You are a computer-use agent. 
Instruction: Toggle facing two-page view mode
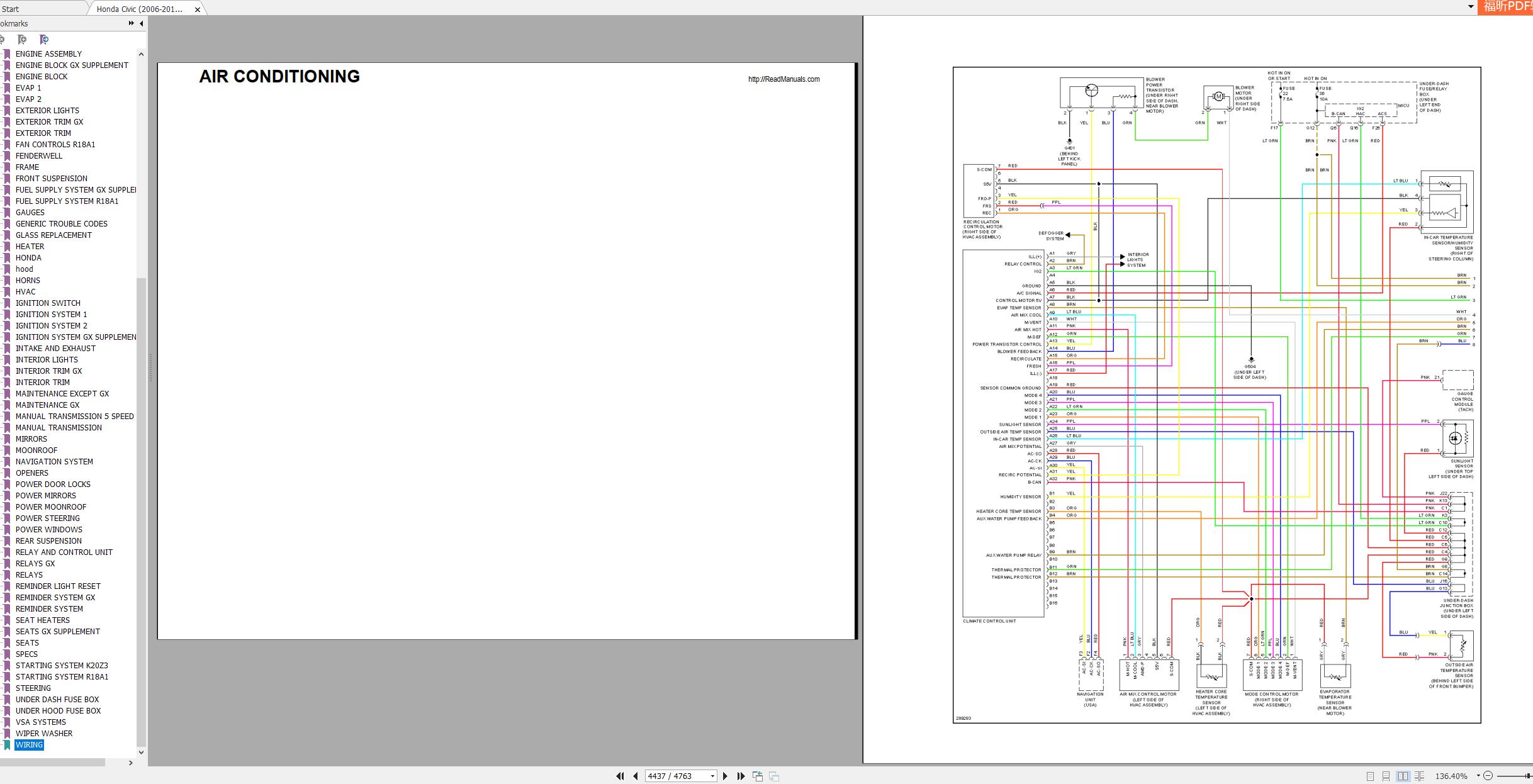click(x=1403, y=776)
